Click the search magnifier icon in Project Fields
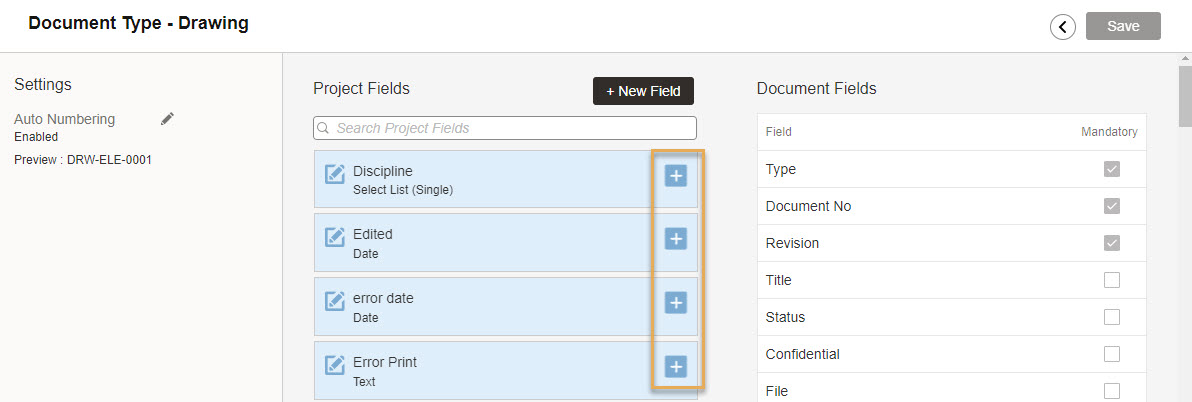This screenshot has width=1192, height=402. pyautogui.click(x=323, y=128)
